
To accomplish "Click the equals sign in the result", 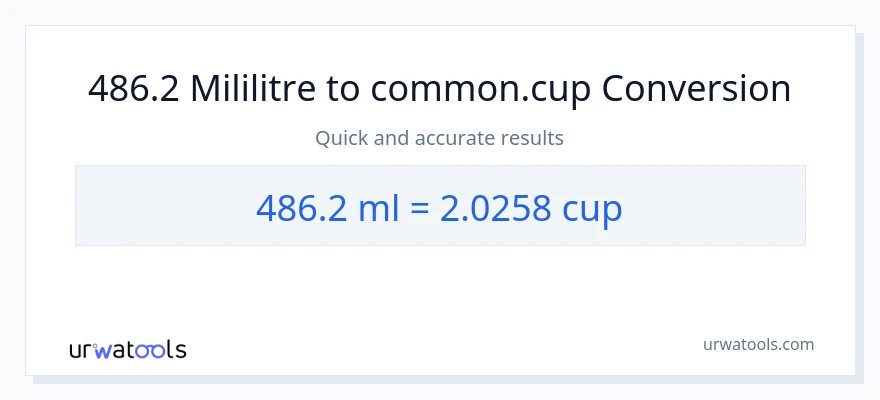I will pos(420,207).
